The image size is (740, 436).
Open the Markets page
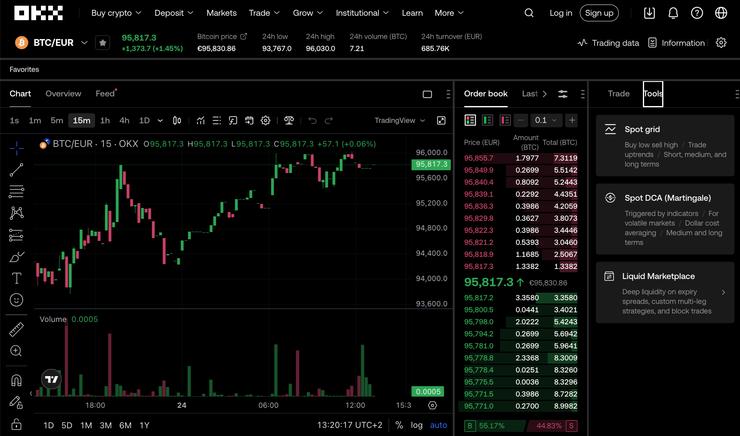pyautogui.click(x=221, y=13)
